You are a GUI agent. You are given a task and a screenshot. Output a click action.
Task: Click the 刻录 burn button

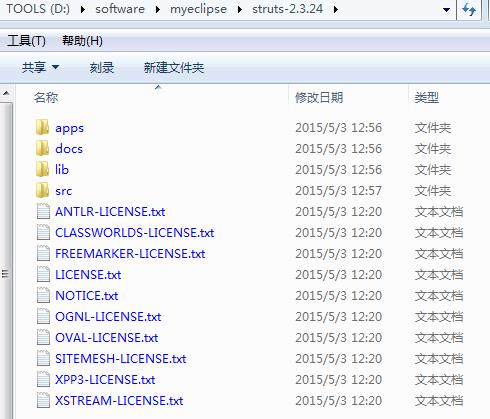(102, 68)
